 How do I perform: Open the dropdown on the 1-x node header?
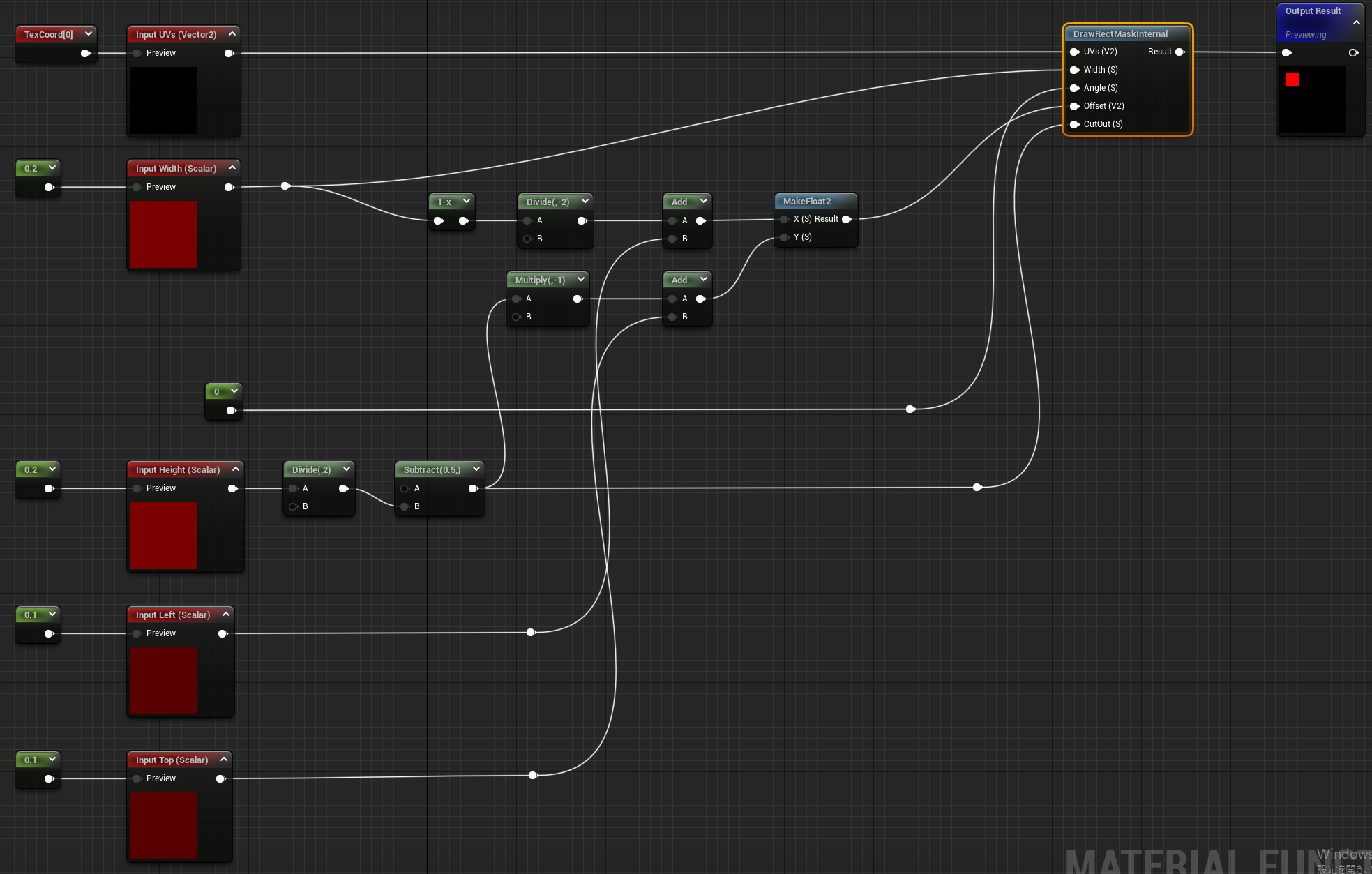tap(467, 201)
